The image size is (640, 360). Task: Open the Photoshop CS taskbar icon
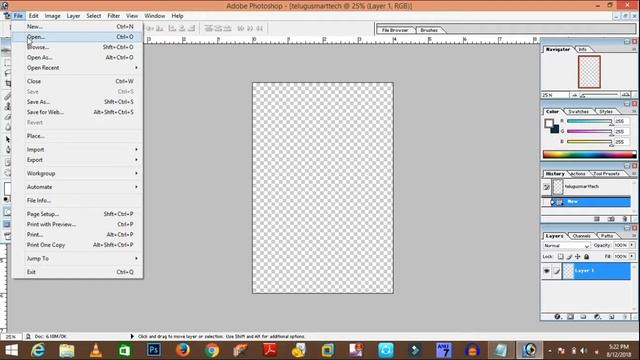(x=154, y=350)
